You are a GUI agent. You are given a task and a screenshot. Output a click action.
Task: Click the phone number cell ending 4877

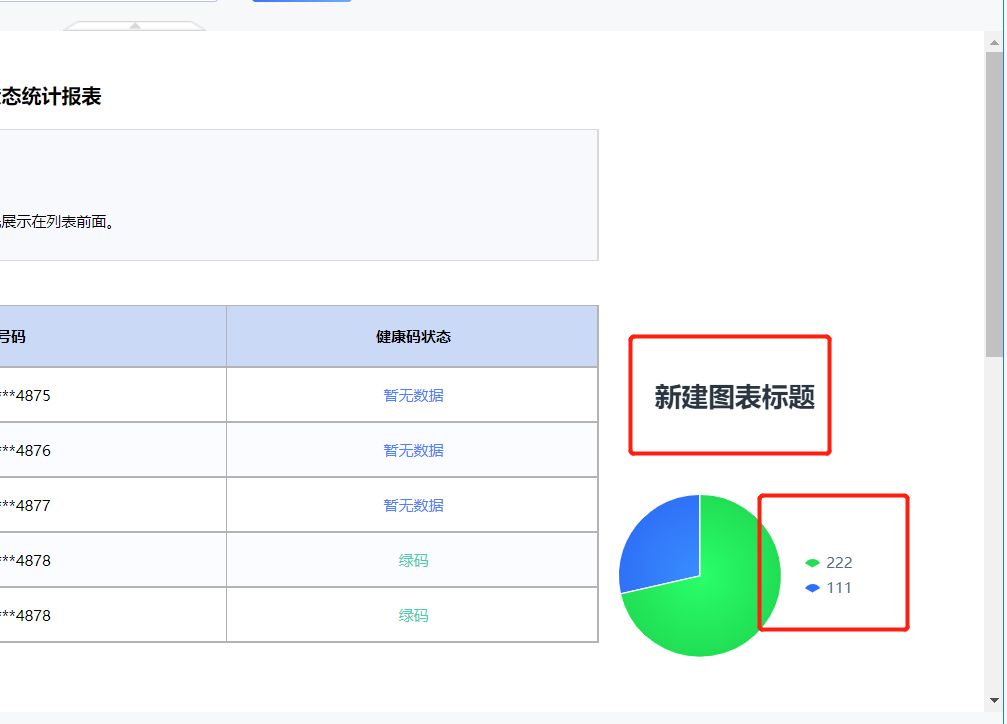pyautogui.click(x=112, y=506)
